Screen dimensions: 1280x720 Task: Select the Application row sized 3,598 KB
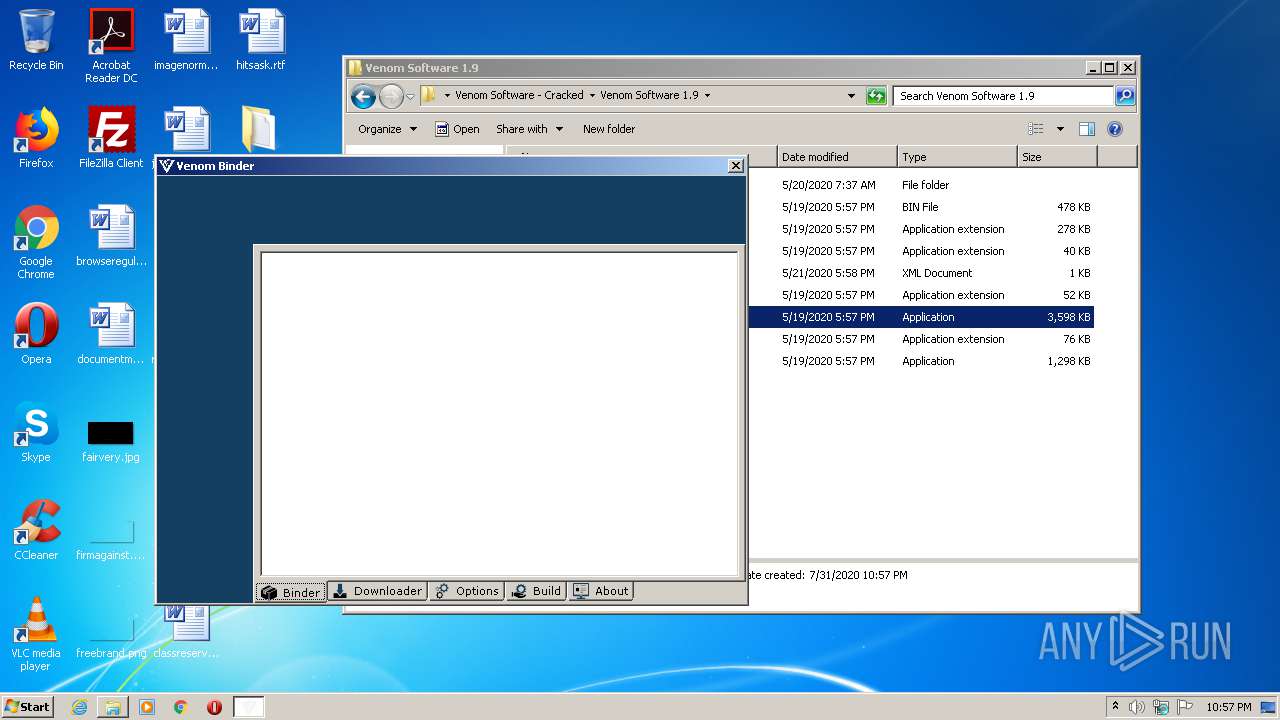[x=921, y=317]
